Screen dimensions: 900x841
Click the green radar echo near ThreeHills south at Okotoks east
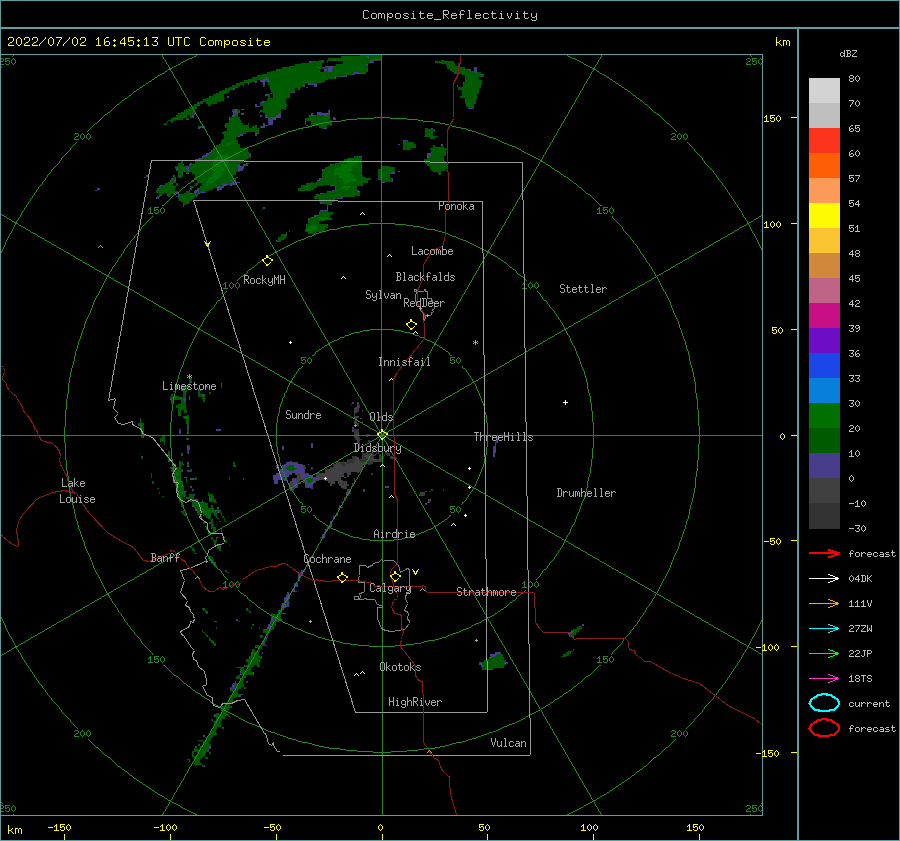[x=494, y=661]
